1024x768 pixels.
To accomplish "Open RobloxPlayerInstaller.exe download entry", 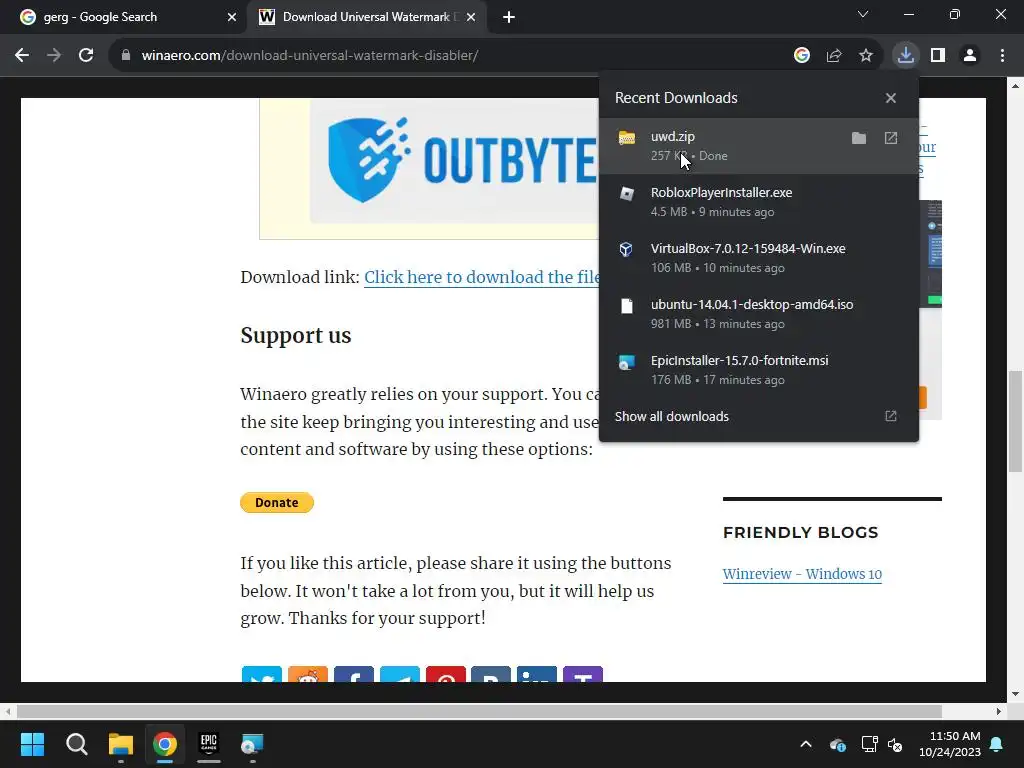I will tap(759, 202).
